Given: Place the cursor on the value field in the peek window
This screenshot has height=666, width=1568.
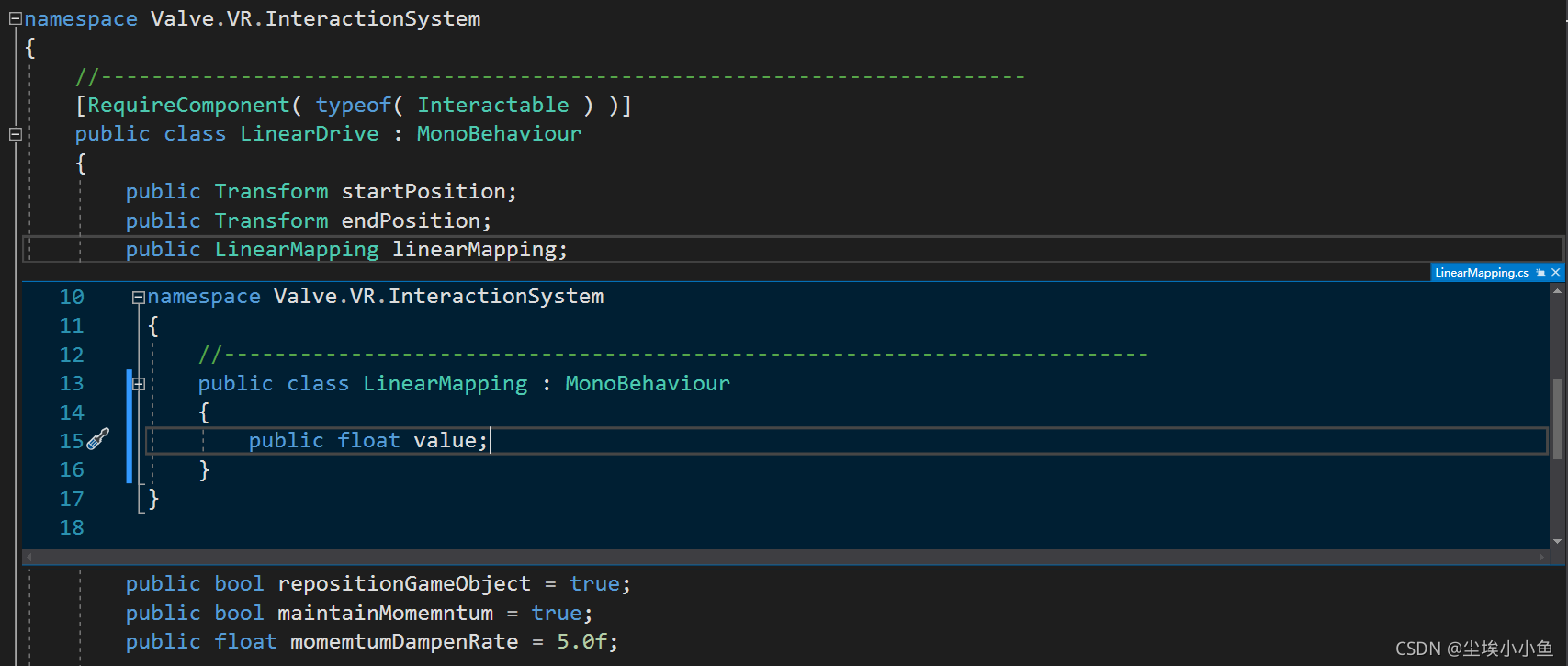Looking at the screenshot, I should coord(446,441).
